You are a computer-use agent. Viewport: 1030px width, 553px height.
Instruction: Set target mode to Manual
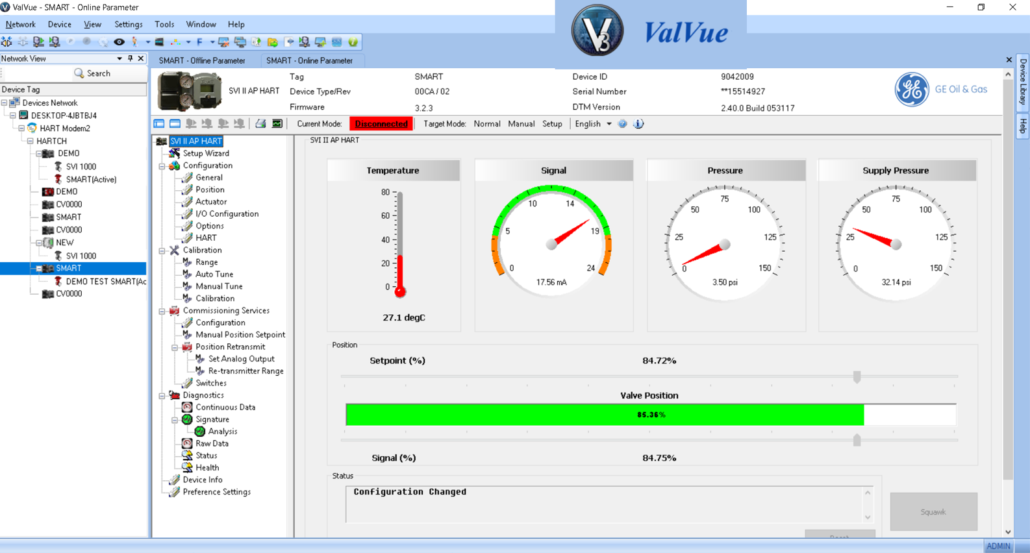pos(521,124)
